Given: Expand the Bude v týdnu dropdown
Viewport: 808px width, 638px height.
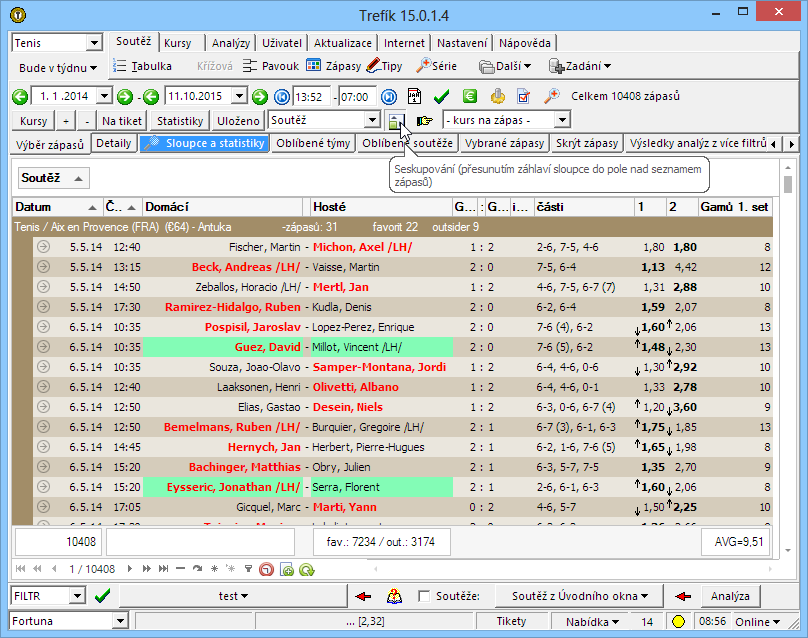Looking at the screenshot, I should (58, 68).
